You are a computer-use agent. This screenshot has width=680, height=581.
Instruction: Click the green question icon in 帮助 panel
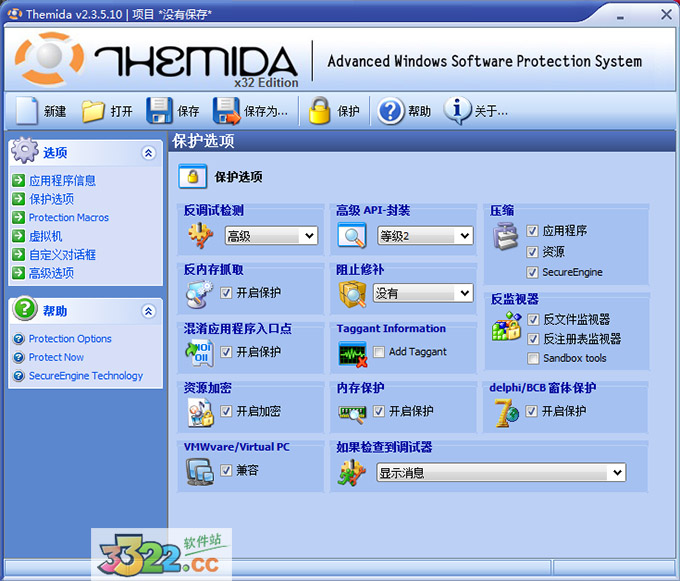(x=25, y=309)
